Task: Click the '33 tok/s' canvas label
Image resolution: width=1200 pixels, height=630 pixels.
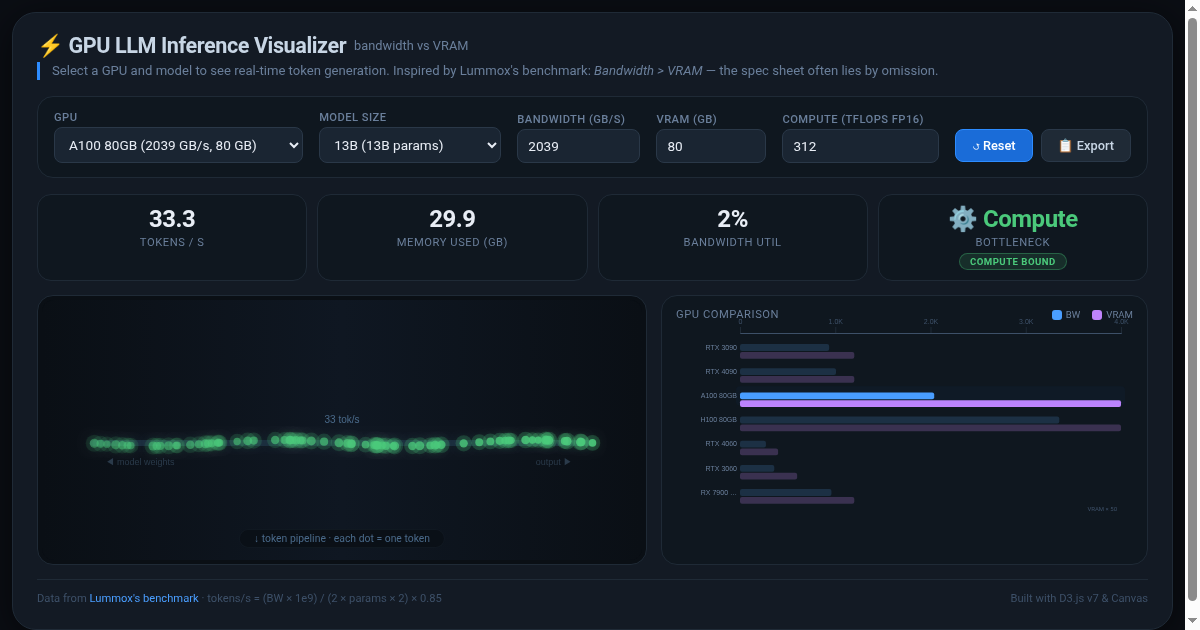Action: [342, 419]
